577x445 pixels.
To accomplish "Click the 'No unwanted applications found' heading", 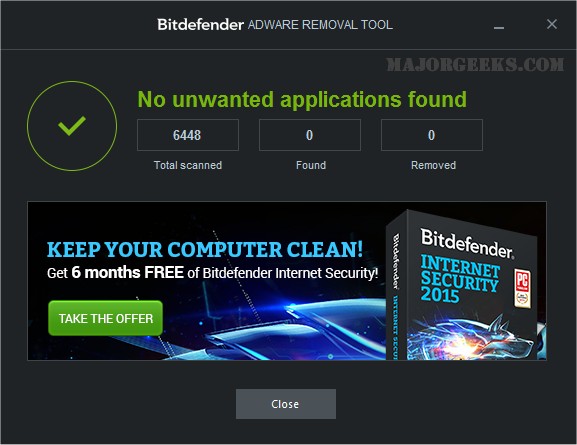I will click(x=302, y=99).
